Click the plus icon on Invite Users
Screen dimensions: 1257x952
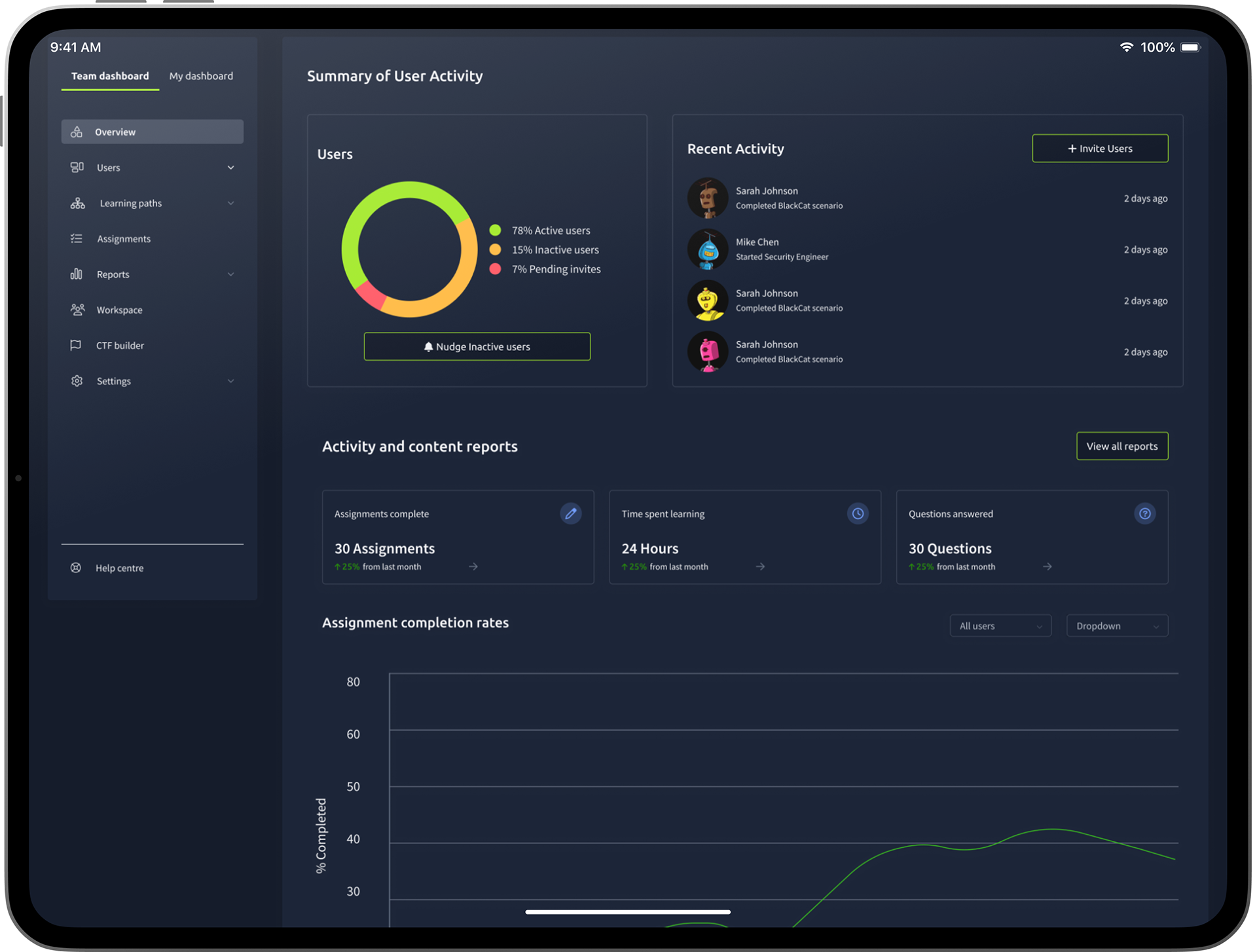point(1072,149)
